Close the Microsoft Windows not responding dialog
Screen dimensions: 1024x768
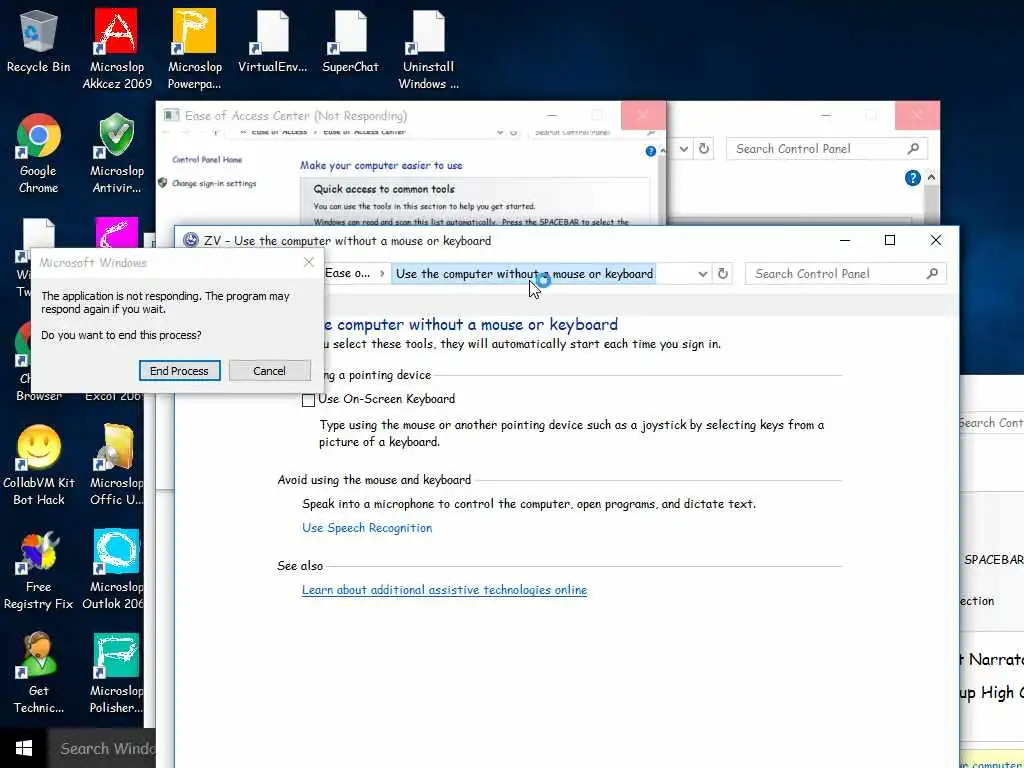click(x=309, y=263)
